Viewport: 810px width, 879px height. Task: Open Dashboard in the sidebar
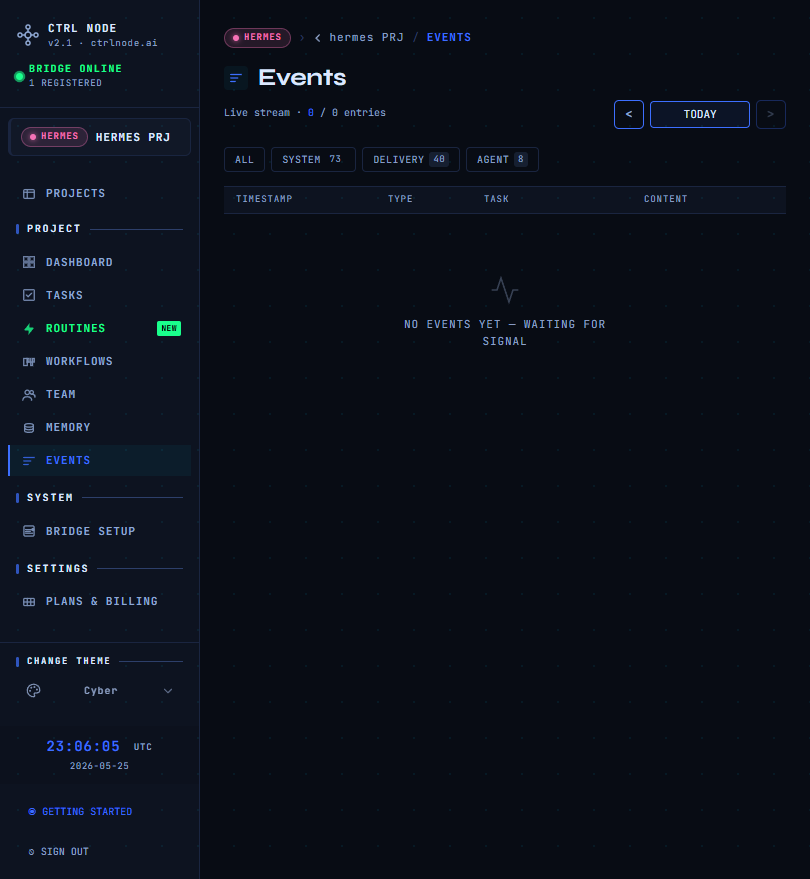coord(100,262)
